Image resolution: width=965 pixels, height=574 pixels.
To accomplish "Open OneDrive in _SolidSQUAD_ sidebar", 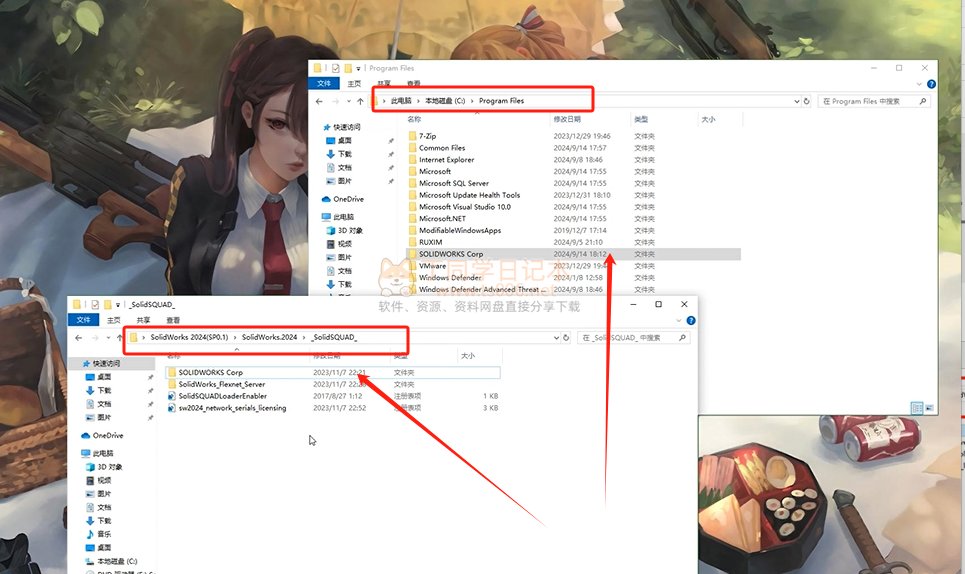I will (x=107, y=435).
